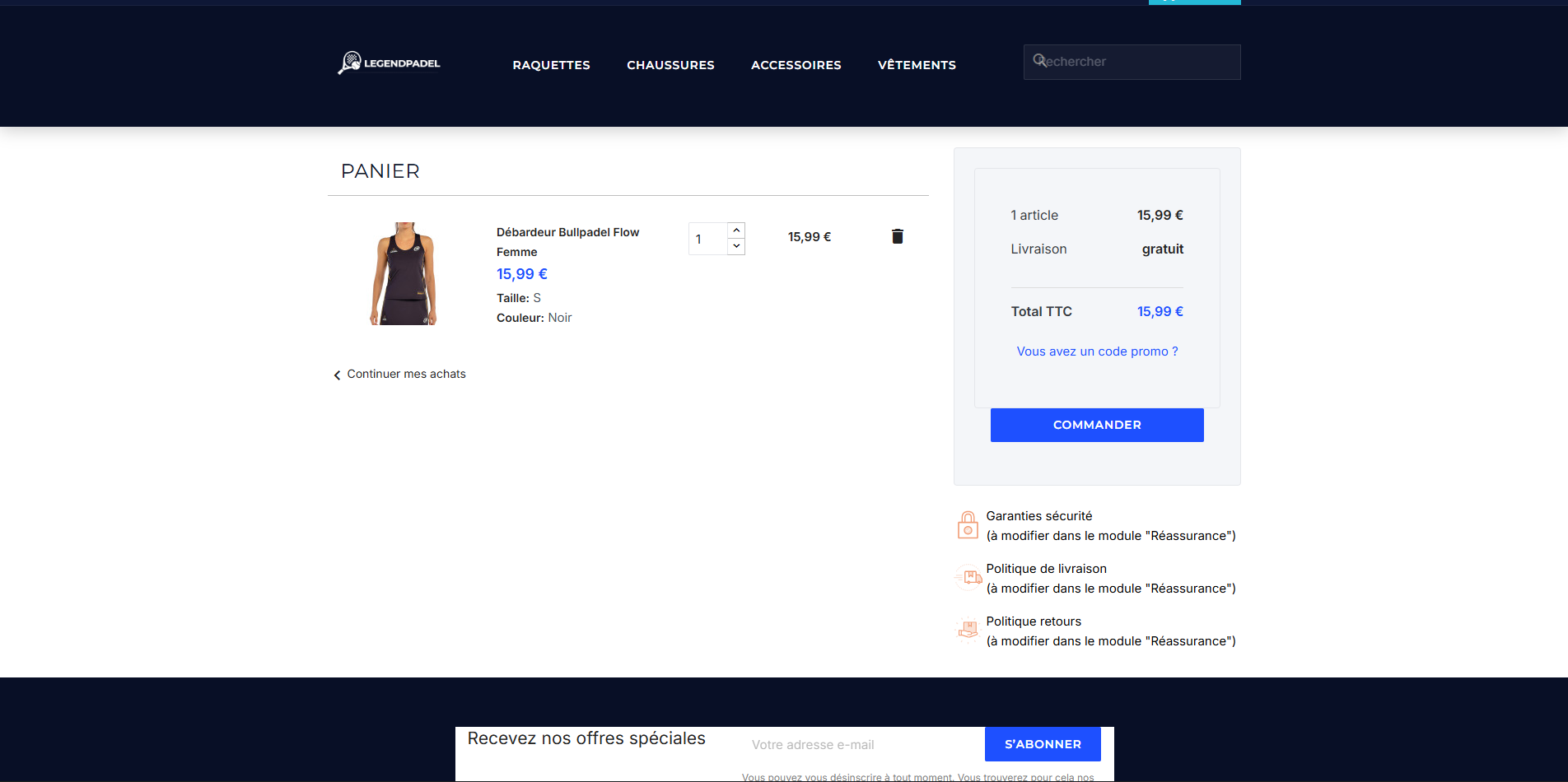Viewport: 1568px width, 782px height.
Task: Click the 'Politique retours' text
Action: (1034, 621)
